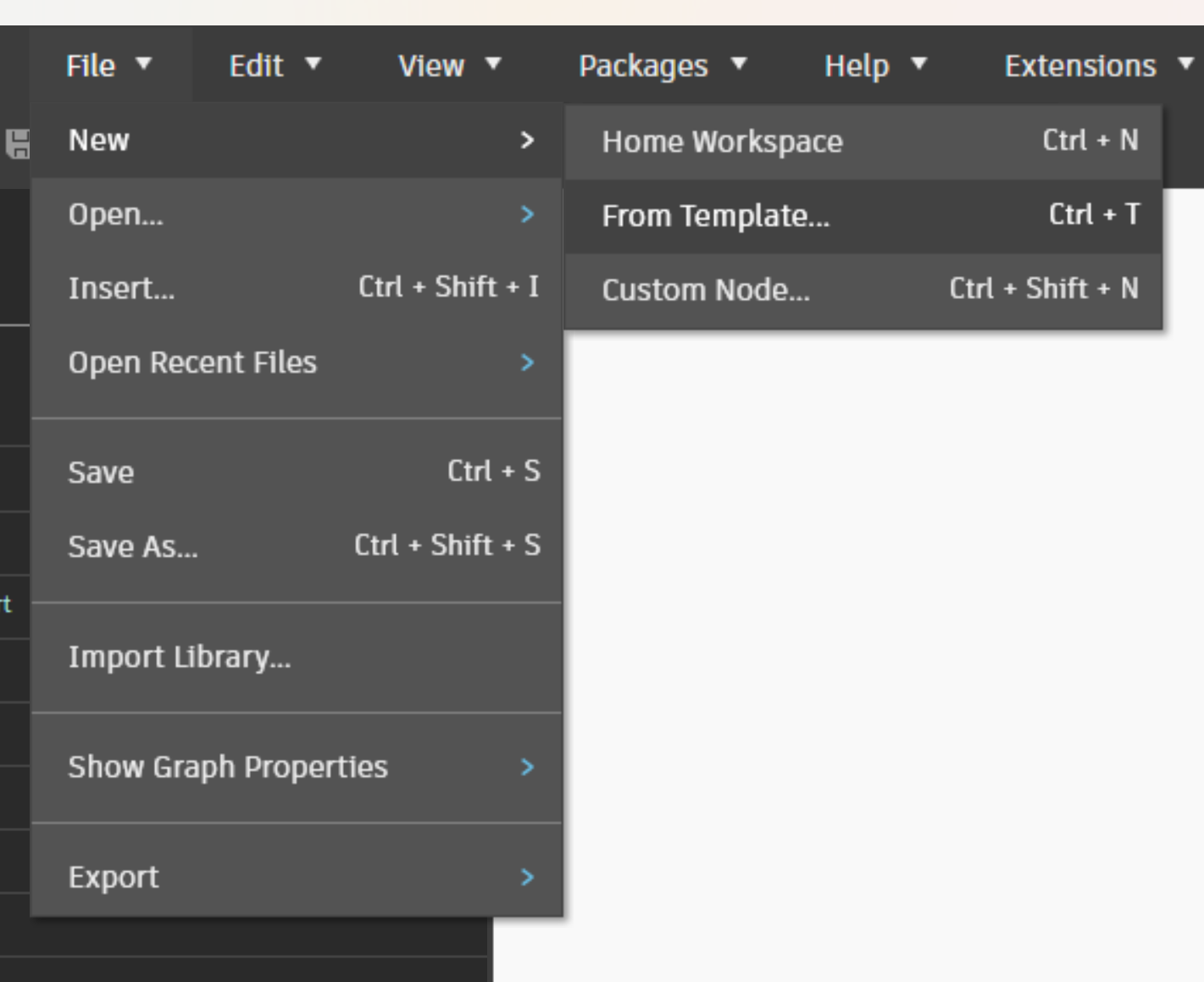This screenshot has width=1204, height=982.
Task: Choose From Template... option
Action: [863, 216]
